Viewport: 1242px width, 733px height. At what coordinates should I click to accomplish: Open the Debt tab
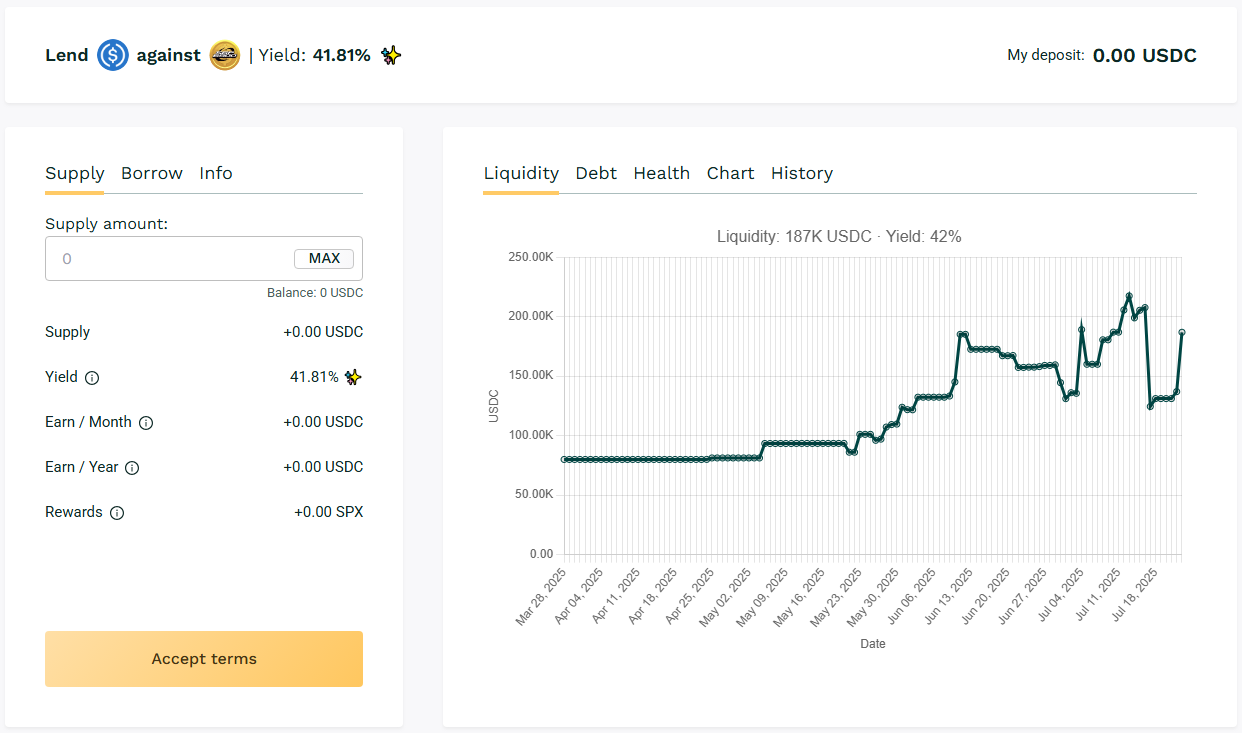point(596,173)
